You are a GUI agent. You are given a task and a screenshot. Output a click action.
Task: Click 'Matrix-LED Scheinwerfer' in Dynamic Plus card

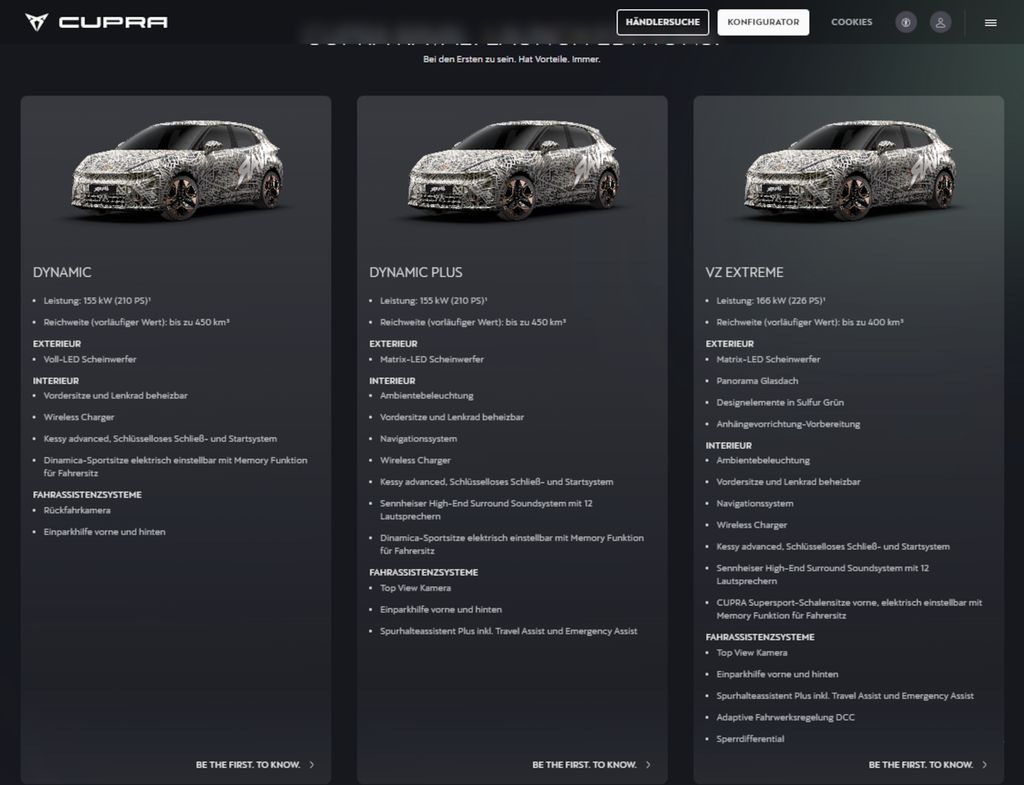tap(432, 359)
